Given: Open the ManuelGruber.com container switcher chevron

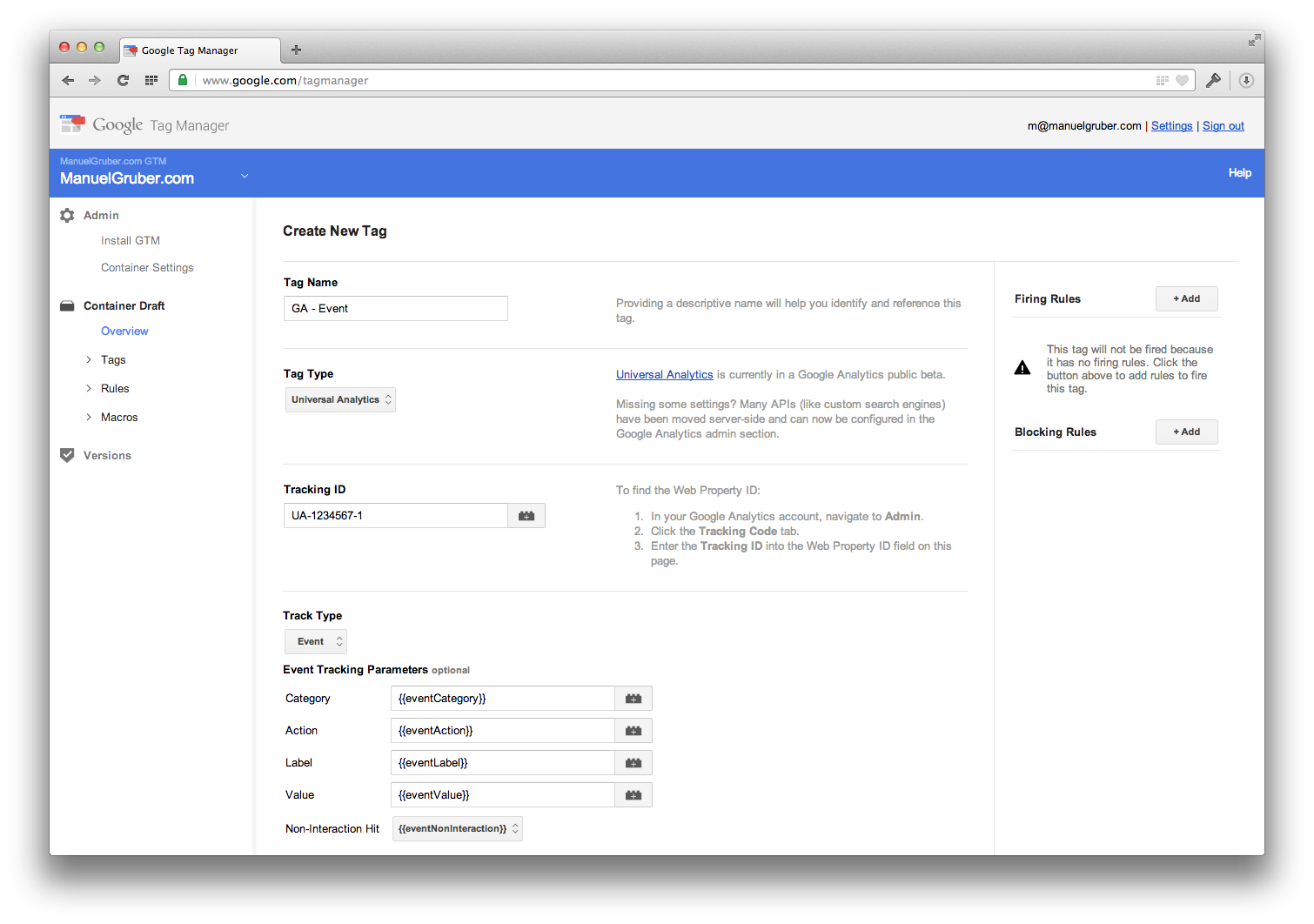Looking at the screenshot, I should point(245,176).
